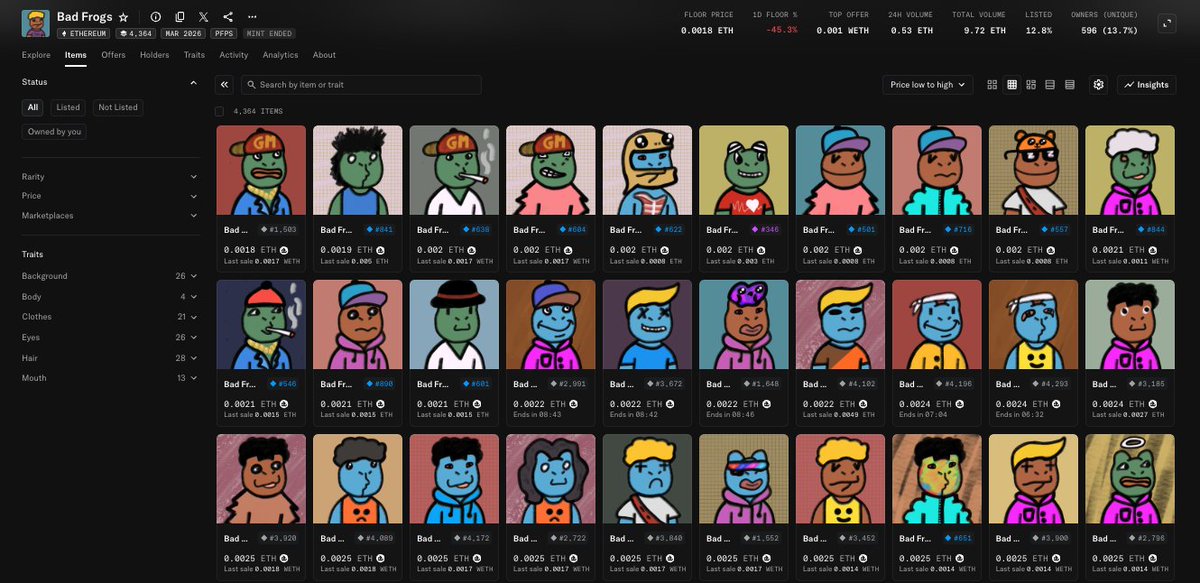This screenshot has height=583, width=1200.
Task: Expand the Body trait filter
Action: [x=110, y=296]
